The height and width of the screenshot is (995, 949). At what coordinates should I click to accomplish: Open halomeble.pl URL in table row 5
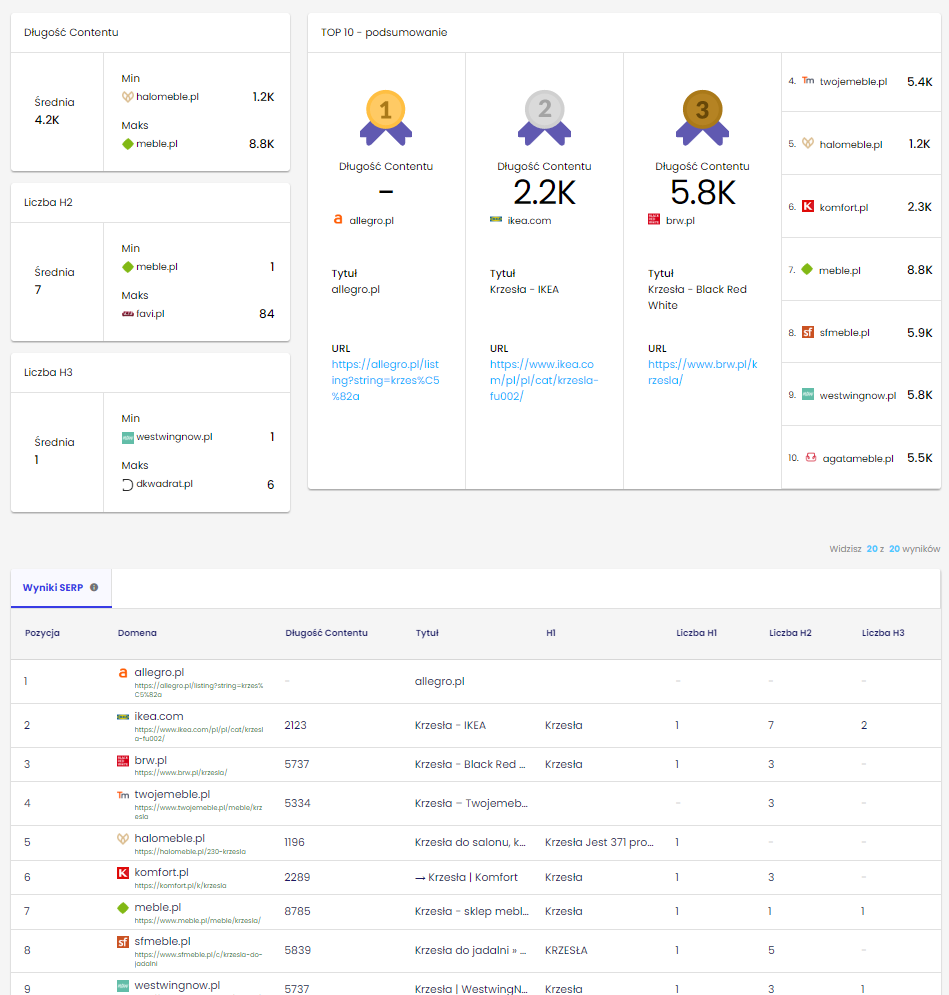(190, 852)
